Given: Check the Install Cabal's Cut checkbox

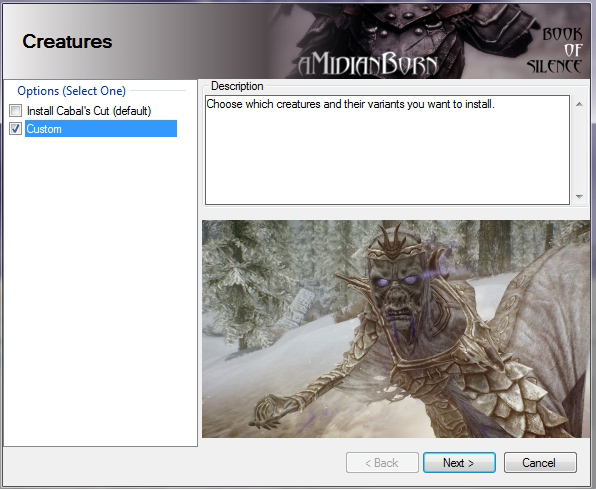Looking at the screenshot, I should click(16, 111).
